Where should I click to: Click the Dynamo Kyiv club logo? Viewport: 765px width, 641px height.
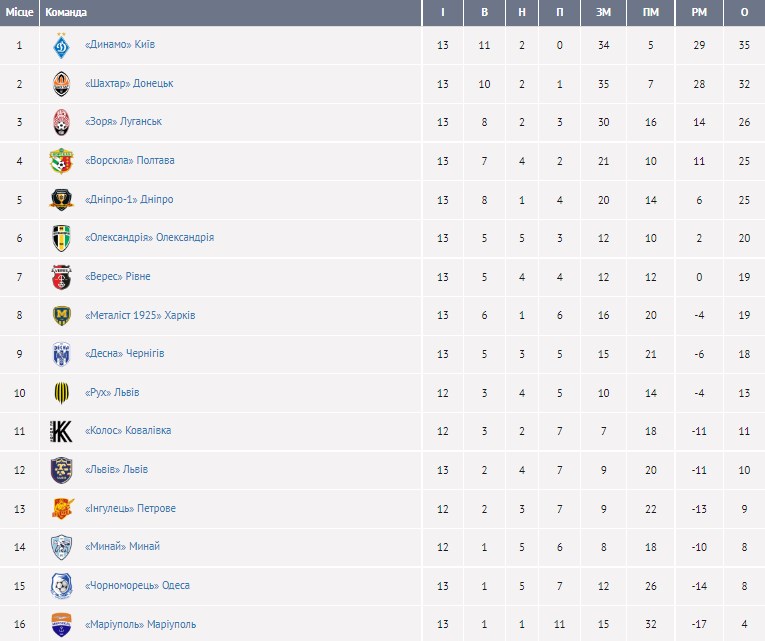[x=61, y=45]
